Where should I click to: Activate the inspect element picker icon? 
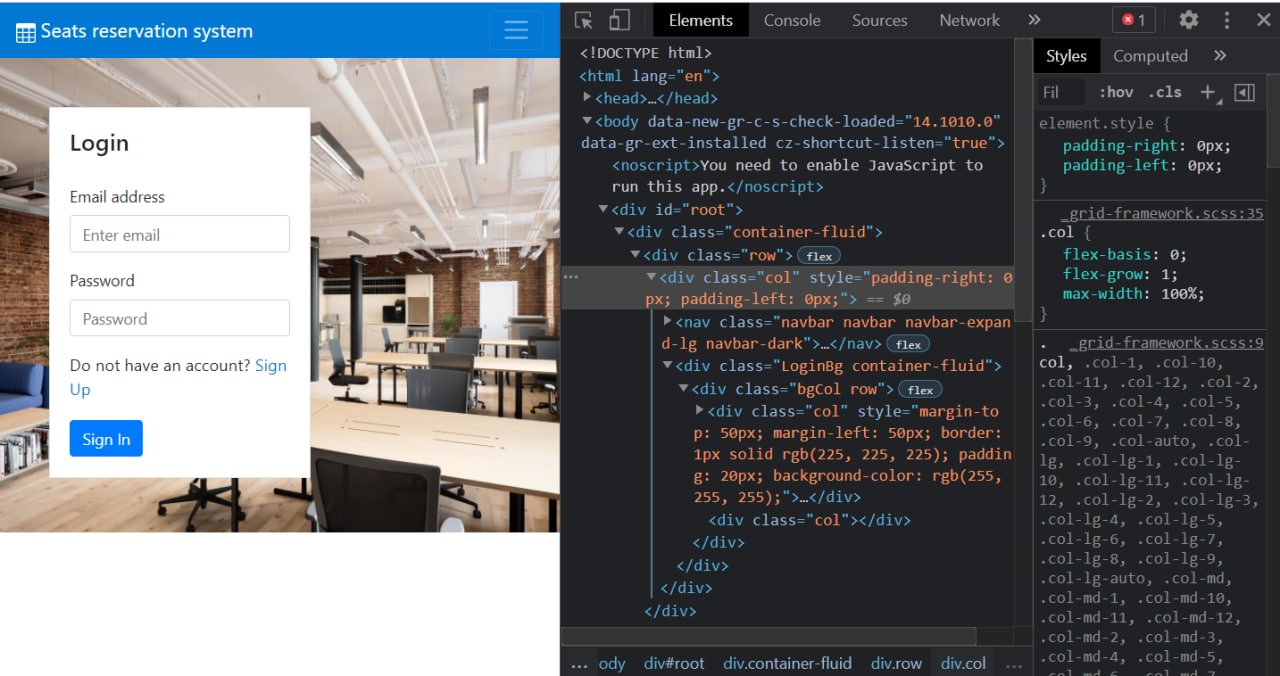tap(584, 20)
